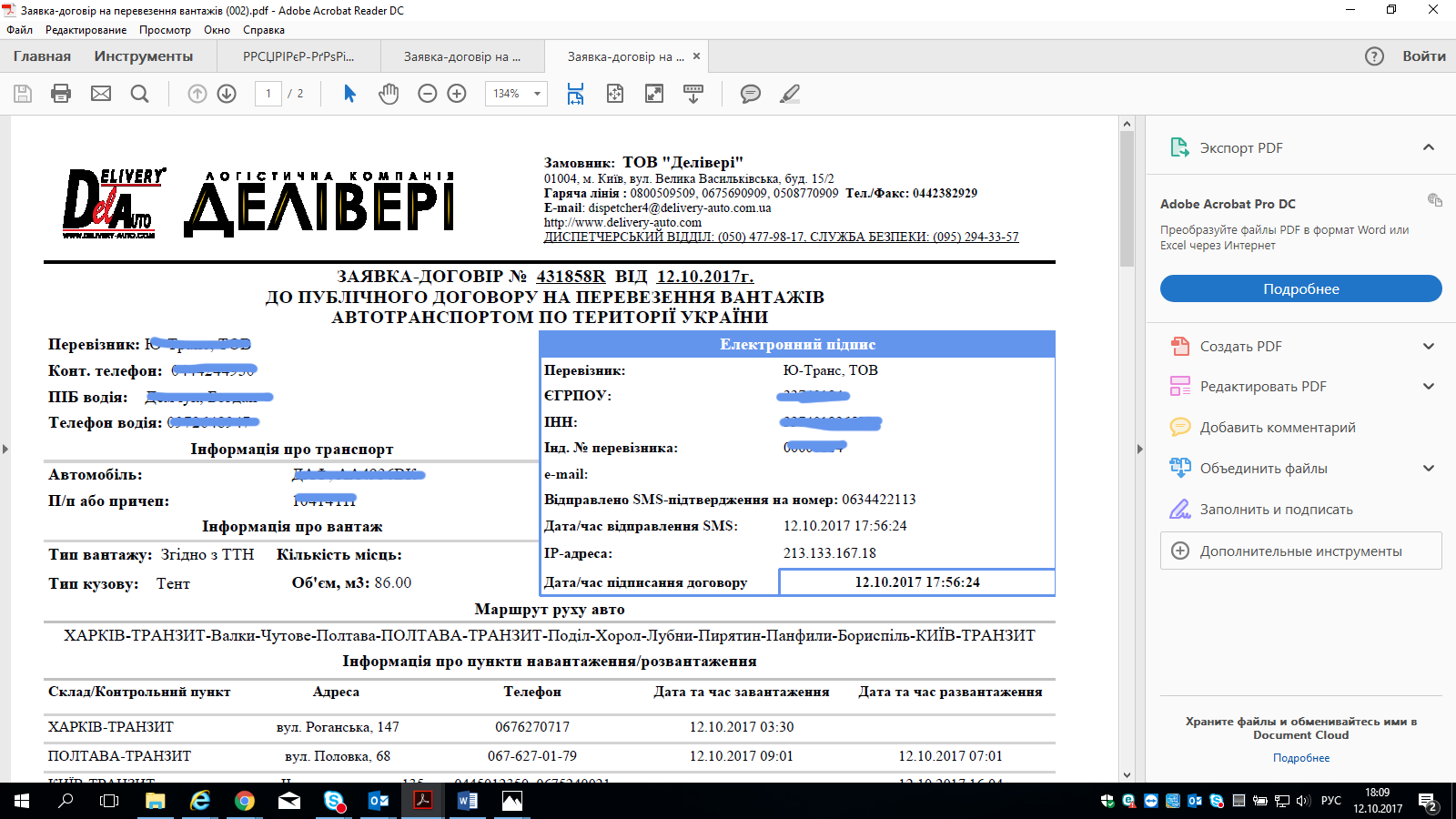The width and height of the screenshot is (1456, 819).
Task: Click the scrollbar down arrow
Action: click(1127, 775)
